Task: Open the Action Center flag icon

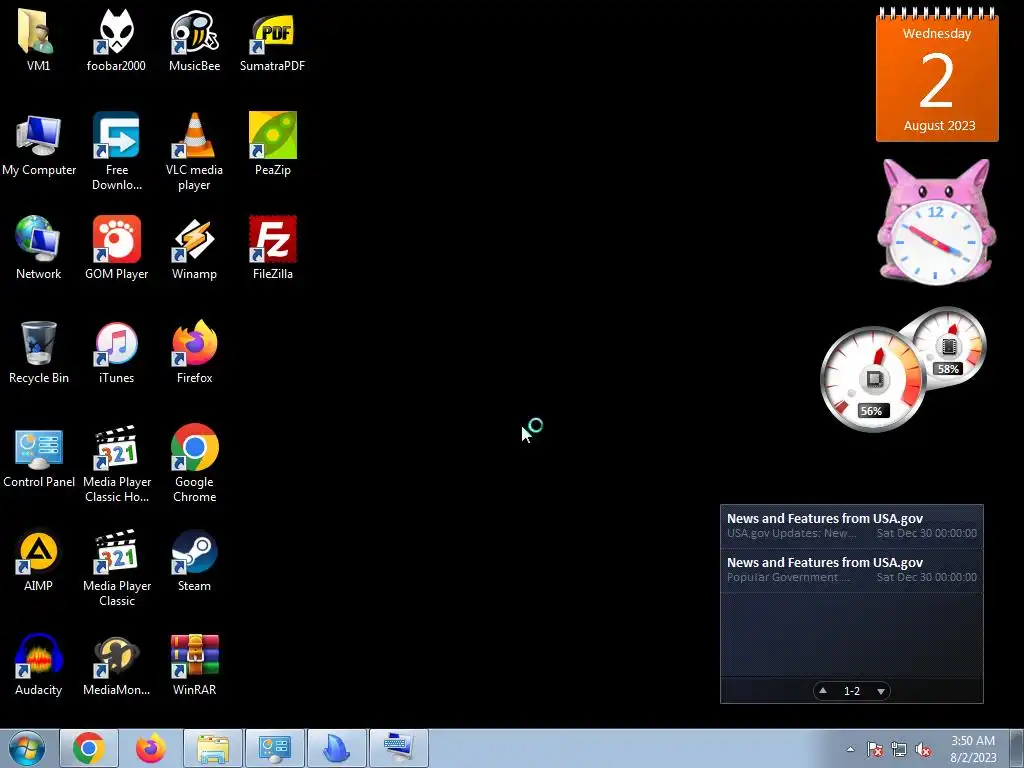Action: [874, 749]
